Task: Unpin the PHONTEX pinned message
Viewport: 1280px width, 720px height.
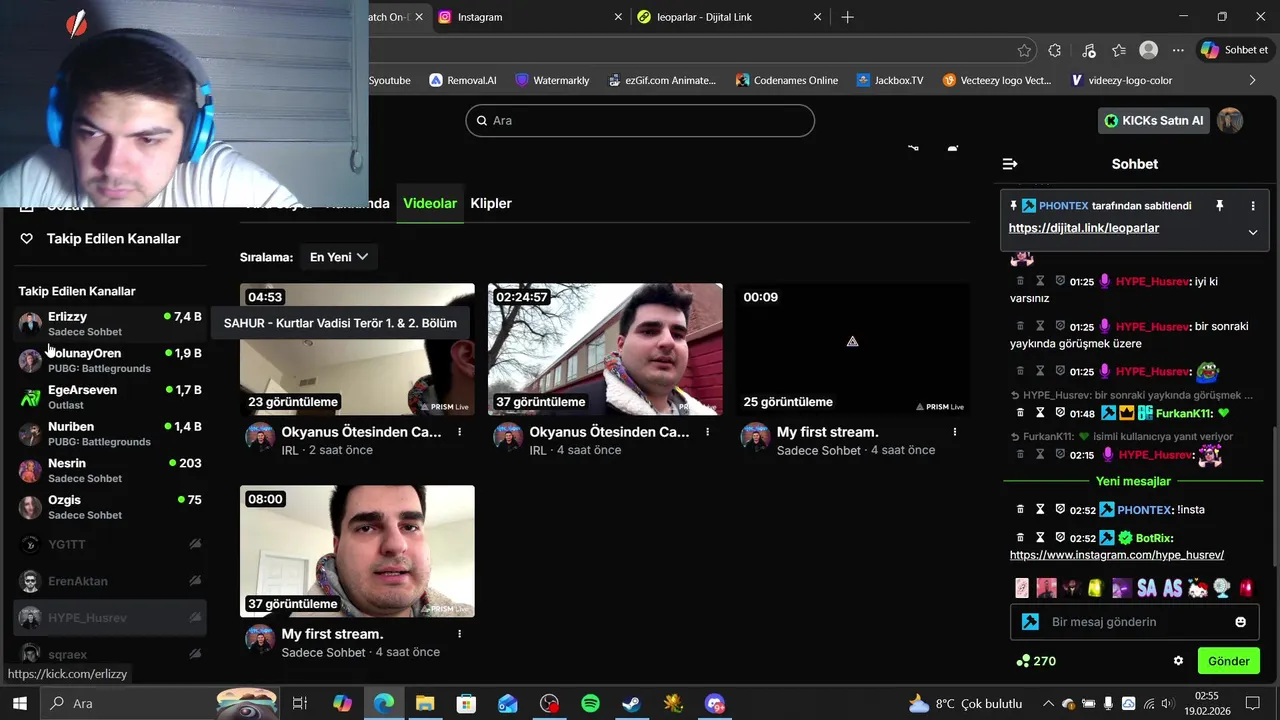Action: click(x=1219, y=206)
